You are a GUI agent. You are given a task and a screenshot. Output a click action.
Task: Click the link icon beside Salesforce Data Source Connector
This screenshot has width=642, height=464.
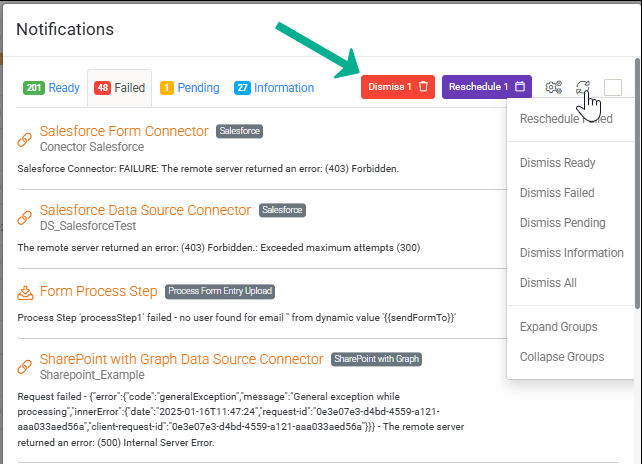pyautogui.click(x=25, y=218)
